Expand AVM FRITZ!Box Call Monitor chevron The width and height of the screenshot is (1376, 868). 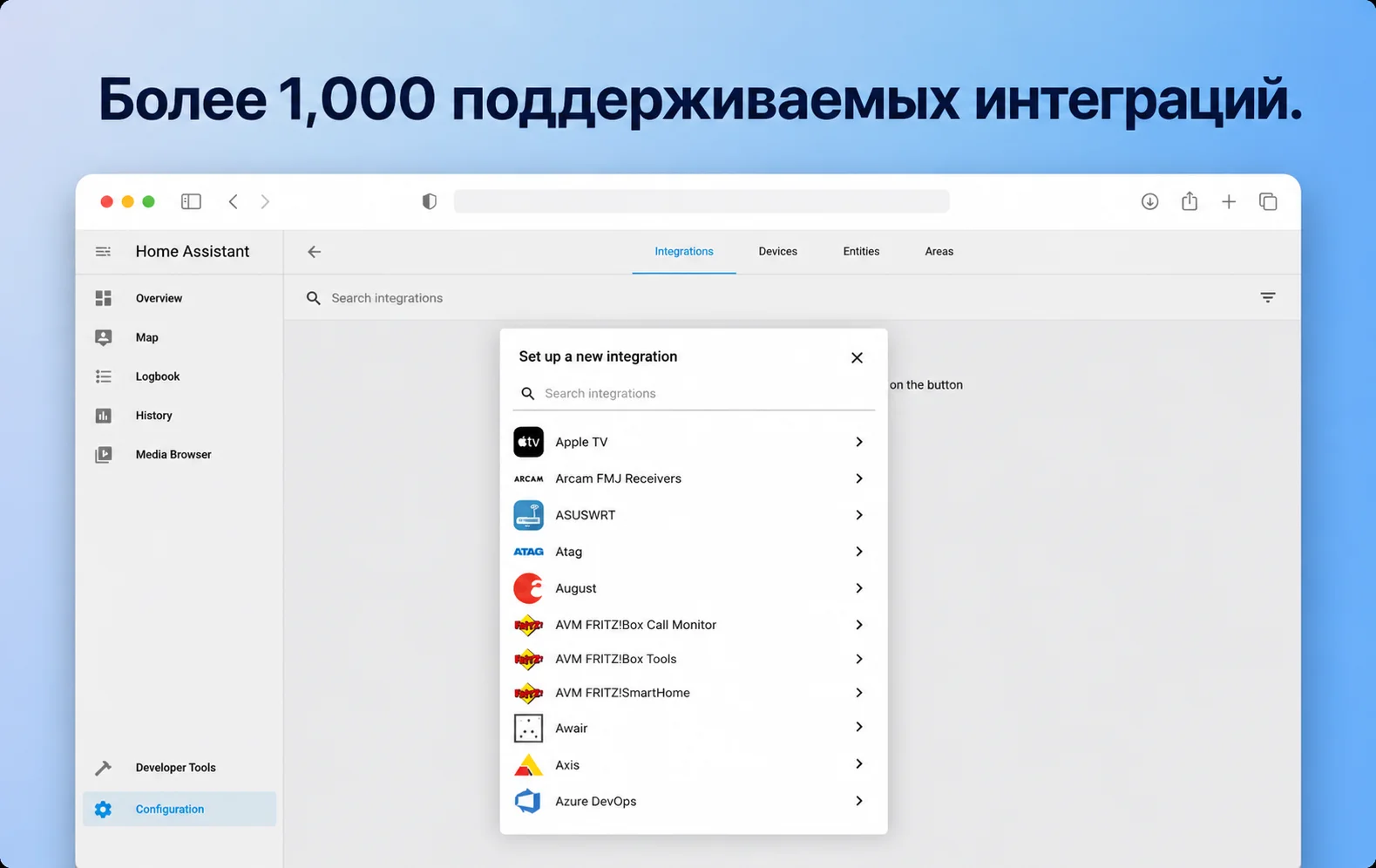(x=859, y=625)
